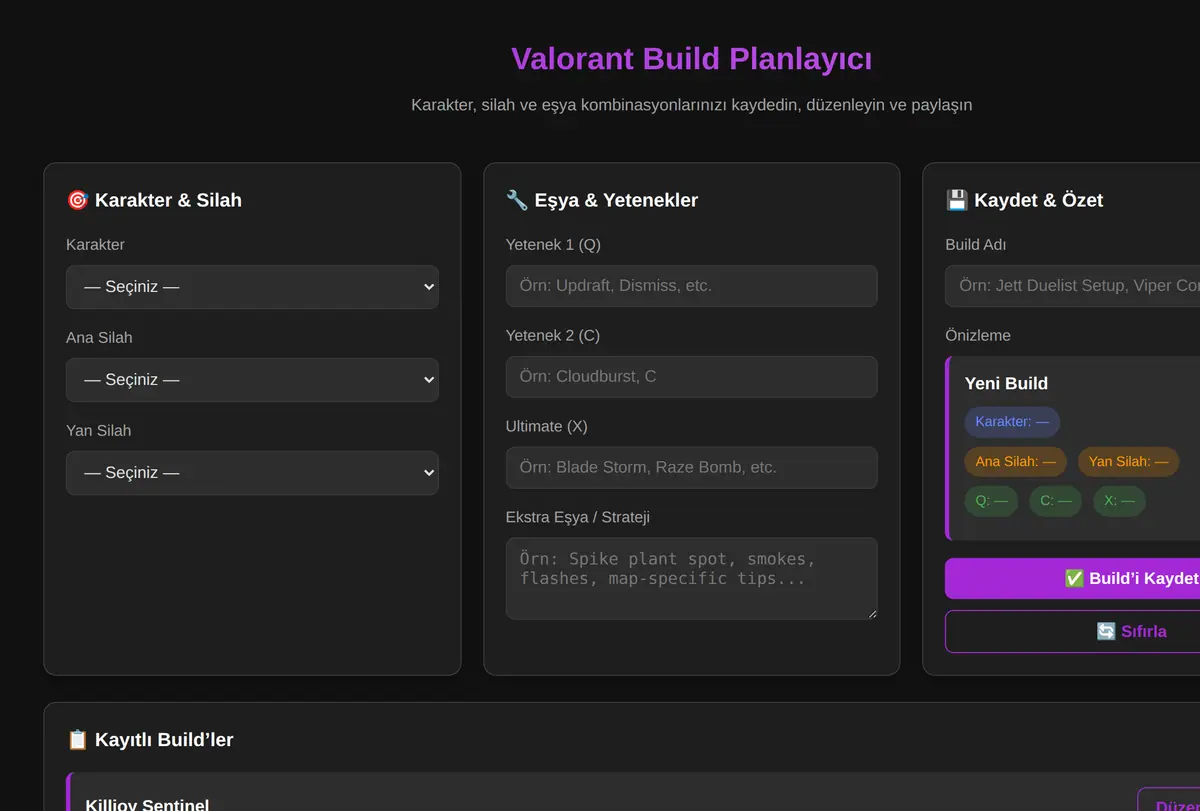This screenshot has height=811, width=1200.
Task: Click the Kayıtlı Build'ler section heading
Action: [164, 740]
